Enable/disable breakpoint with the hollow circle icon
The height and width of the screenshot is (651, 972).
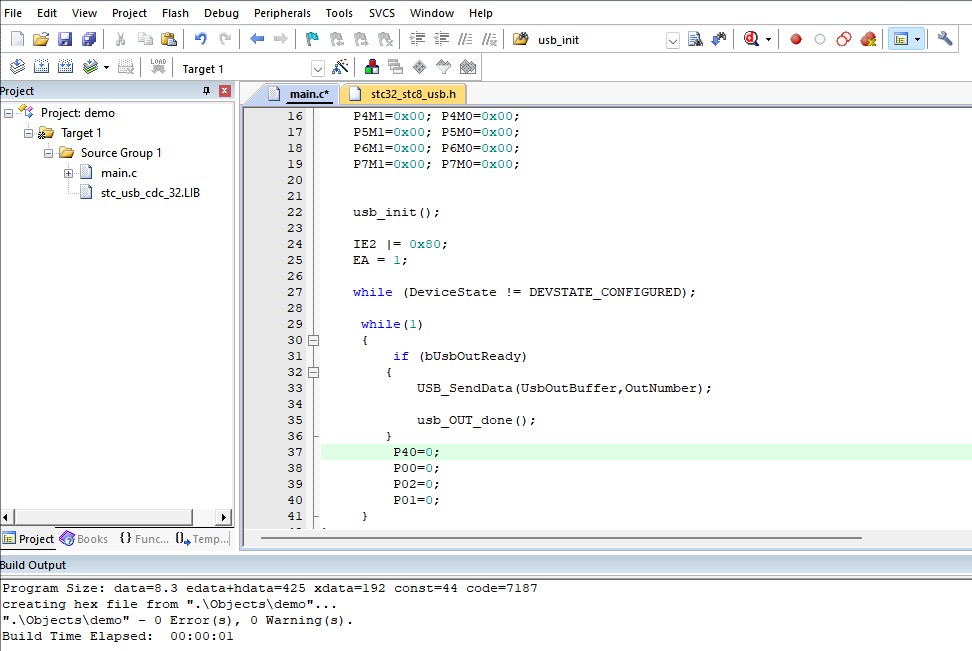pos(820,39)
